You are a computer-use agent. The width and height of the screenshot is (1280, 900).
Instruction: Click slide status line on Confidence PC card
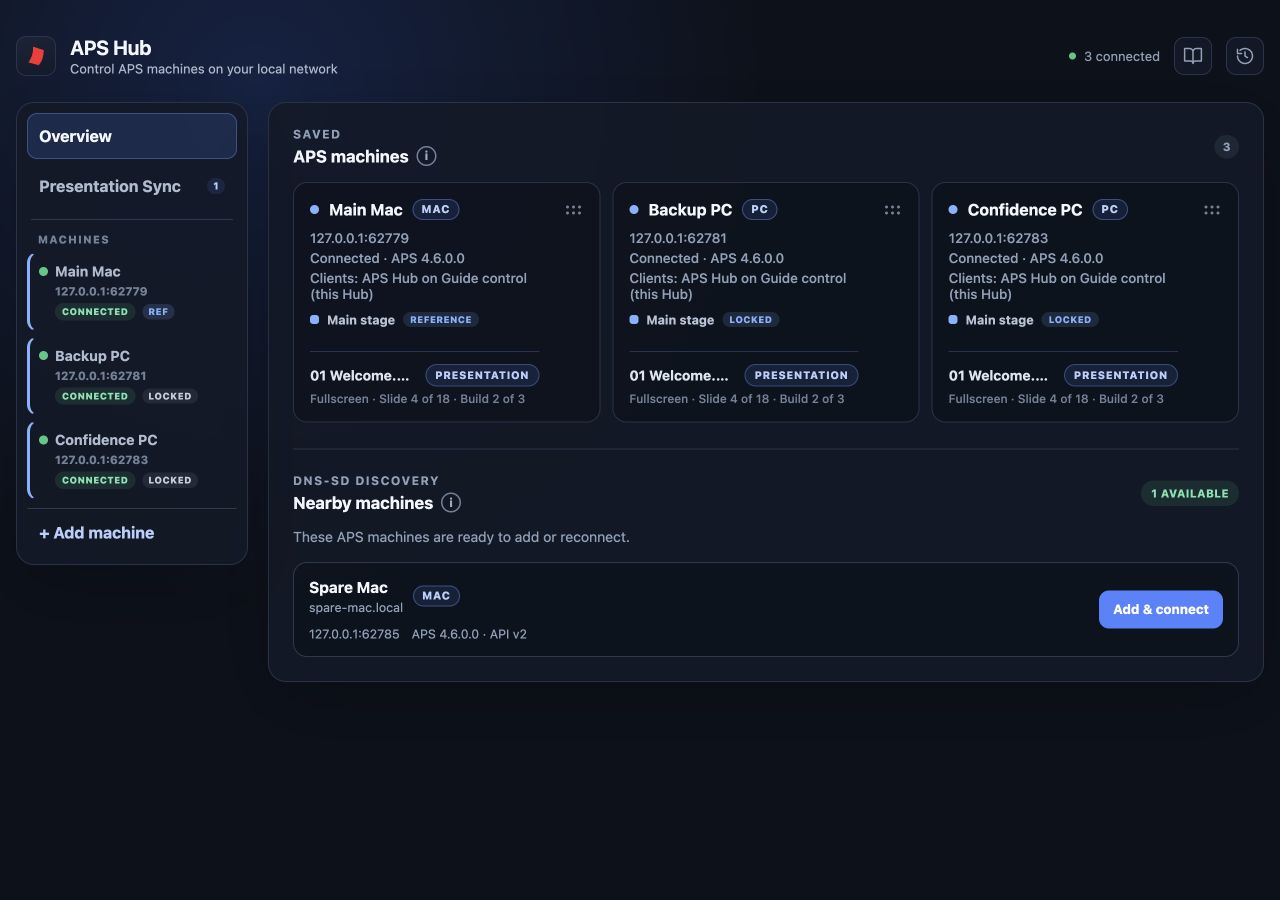[x=1056, y=399]
